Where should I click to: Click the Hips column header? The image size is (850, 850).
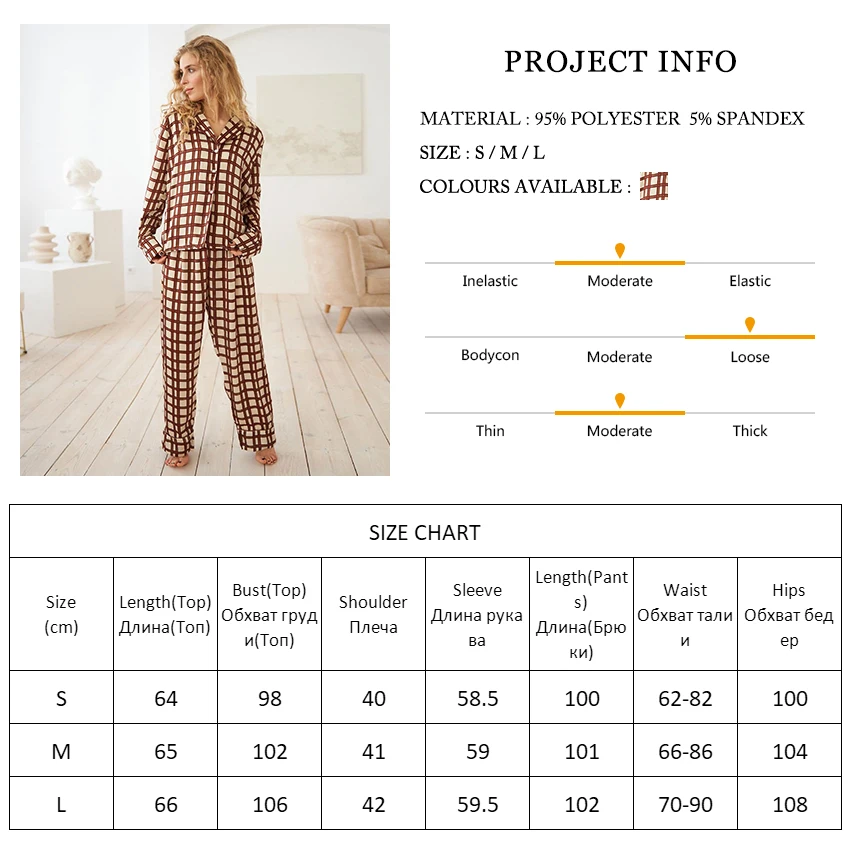point(789,614)
